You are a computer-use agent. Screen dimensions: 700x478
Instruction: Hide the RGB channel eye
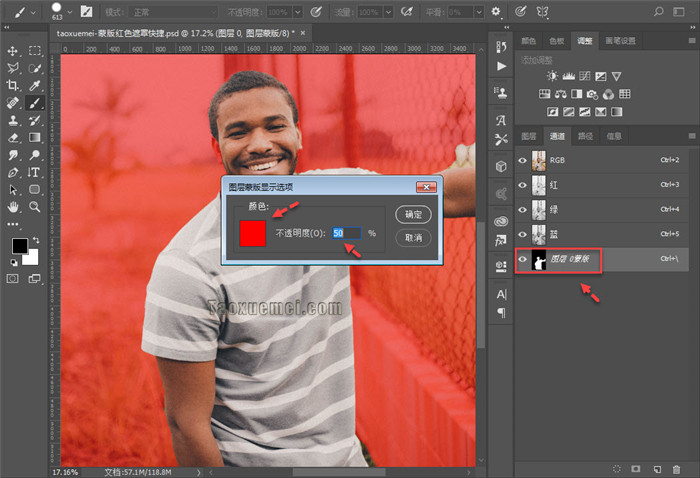[x=522, y=160]
